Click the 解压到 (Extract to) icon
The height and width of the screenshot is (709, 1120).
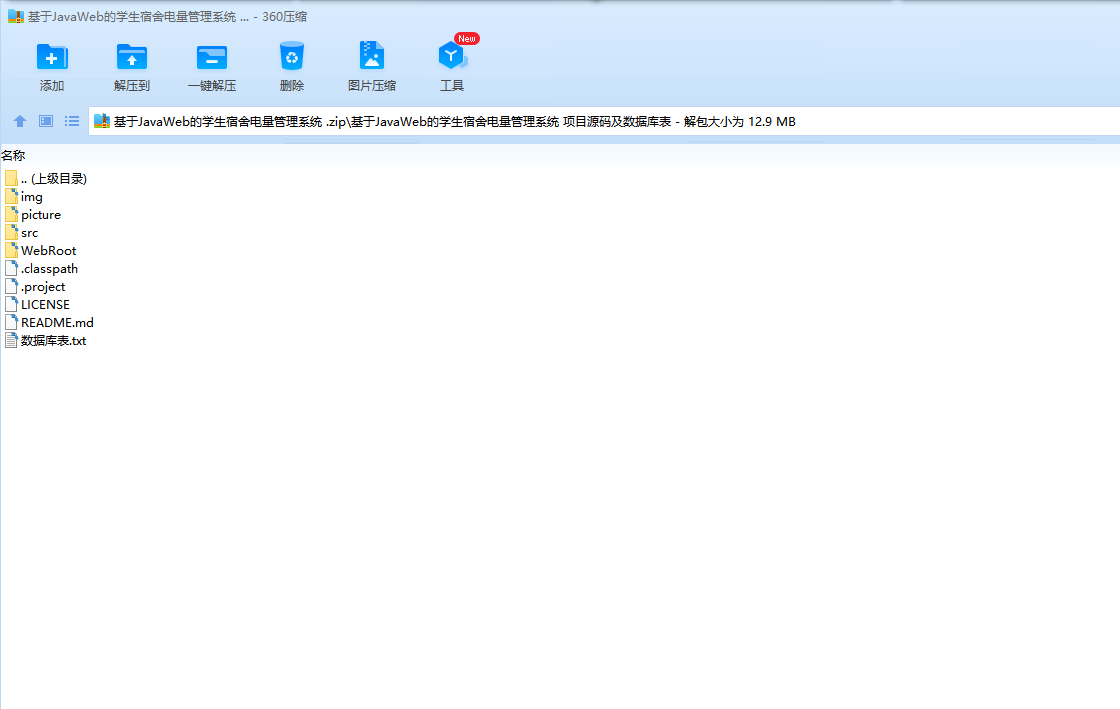pyautogui.click(x=131, y=56)
